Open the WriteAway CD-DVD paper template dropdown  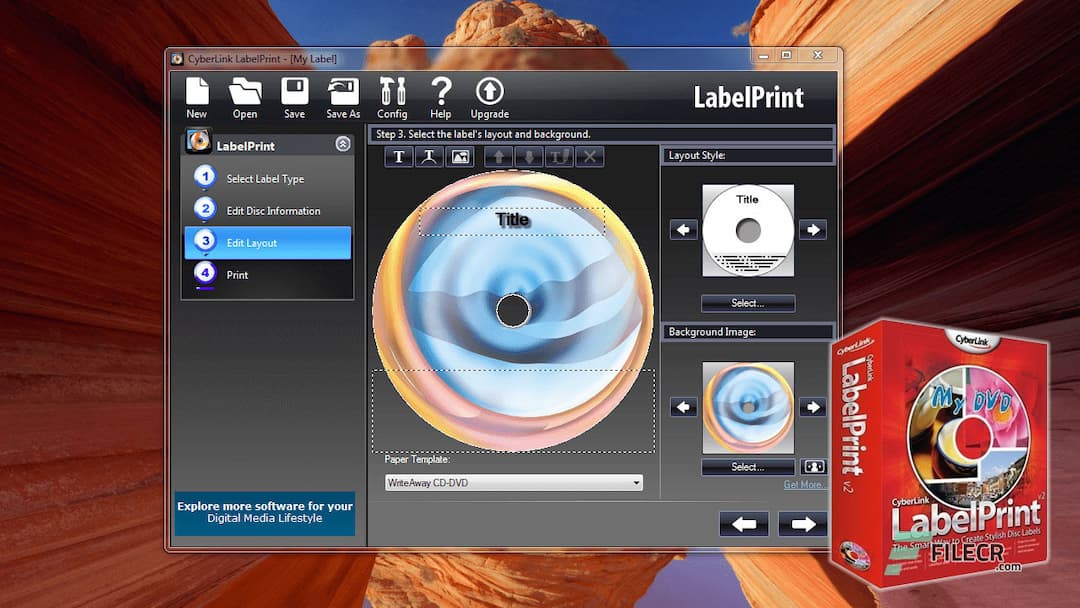[x=513, y=482]
